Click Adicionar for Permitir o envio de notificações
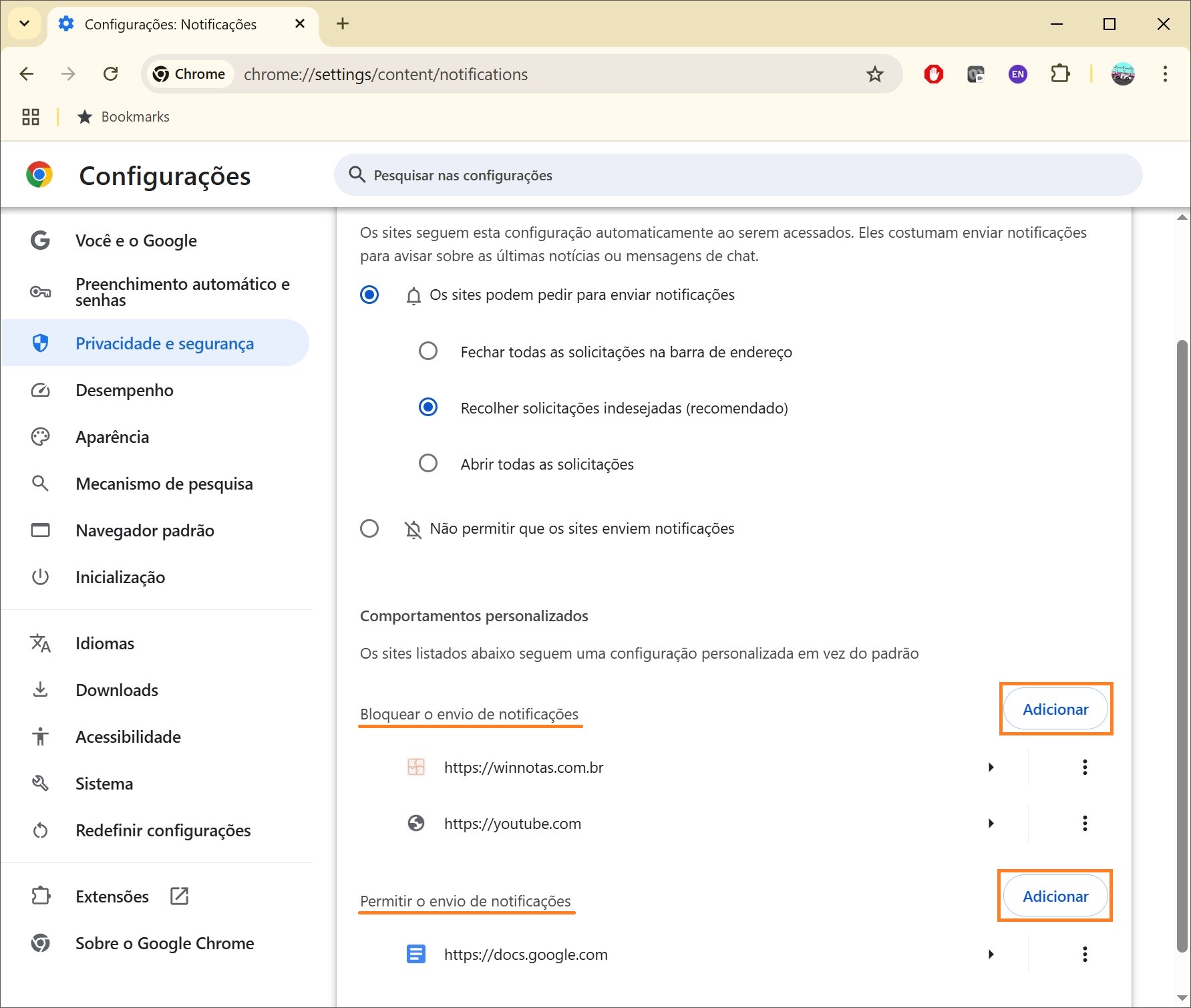Screen dimensions: 1191x1008 point(1055,896)
